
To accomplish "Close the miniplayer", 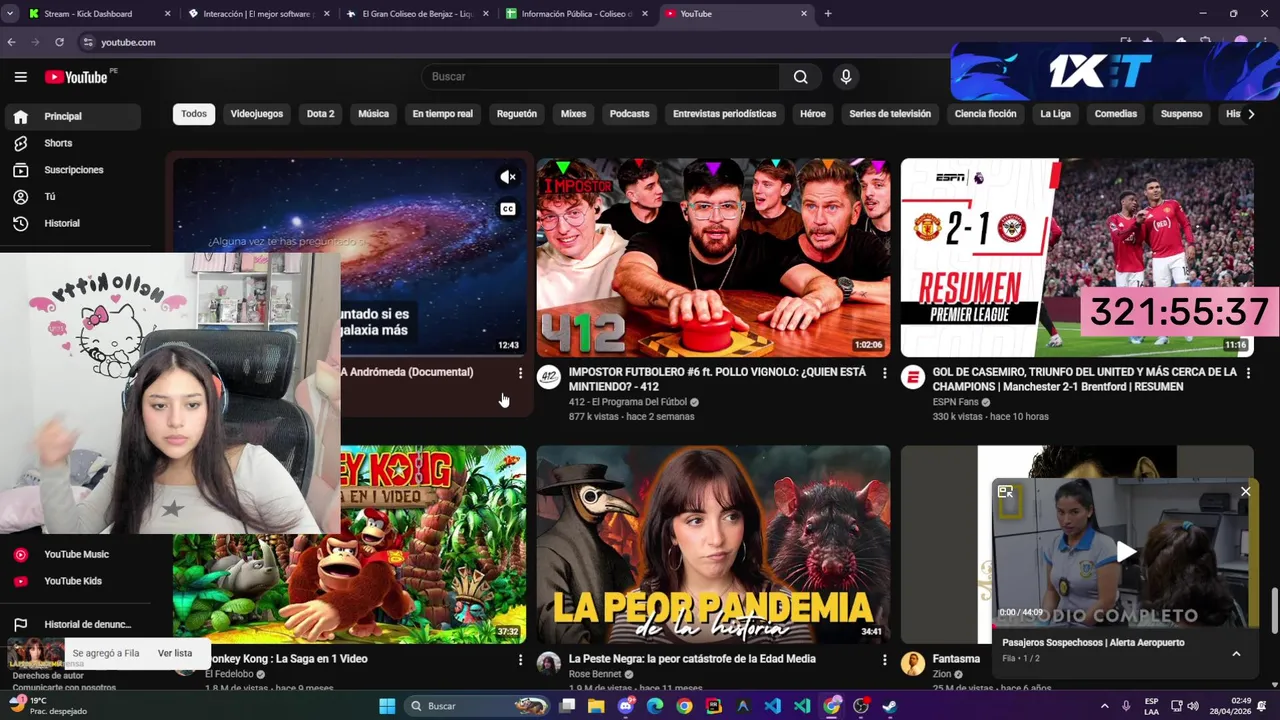I will point(1245,491).
